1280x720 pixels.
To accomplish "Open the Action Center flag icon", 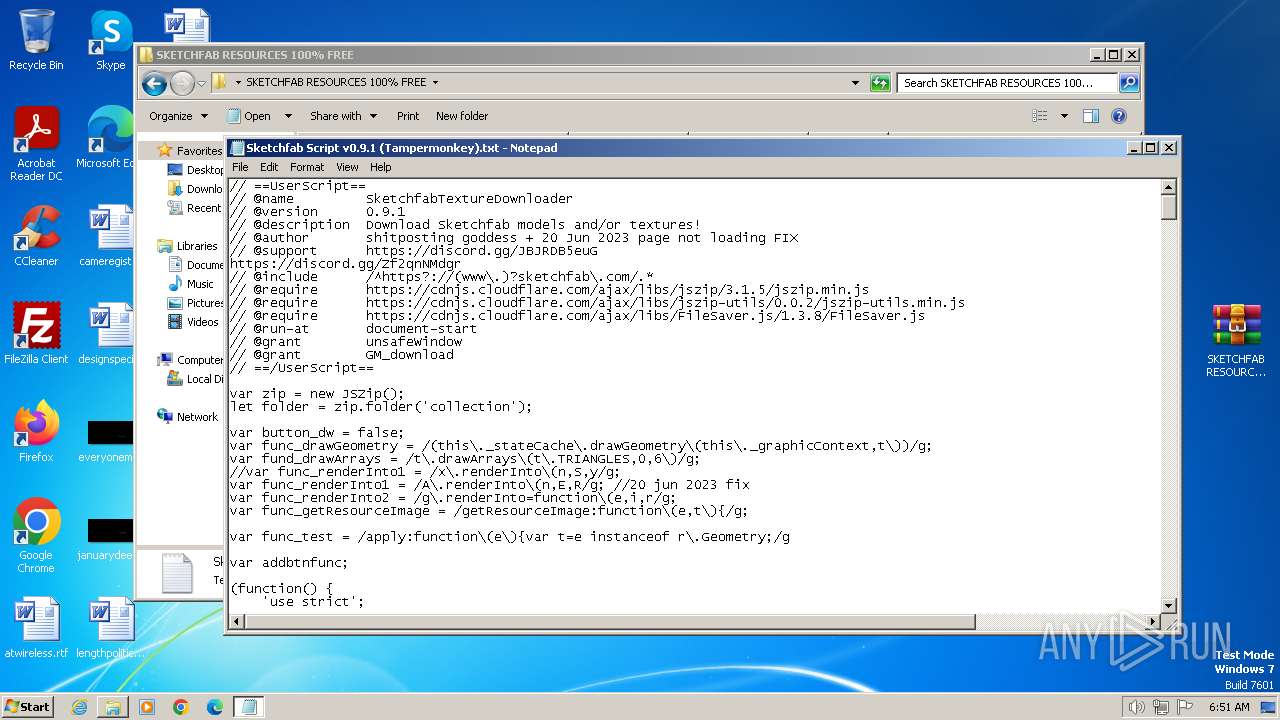I will [x=1185, y=707].
